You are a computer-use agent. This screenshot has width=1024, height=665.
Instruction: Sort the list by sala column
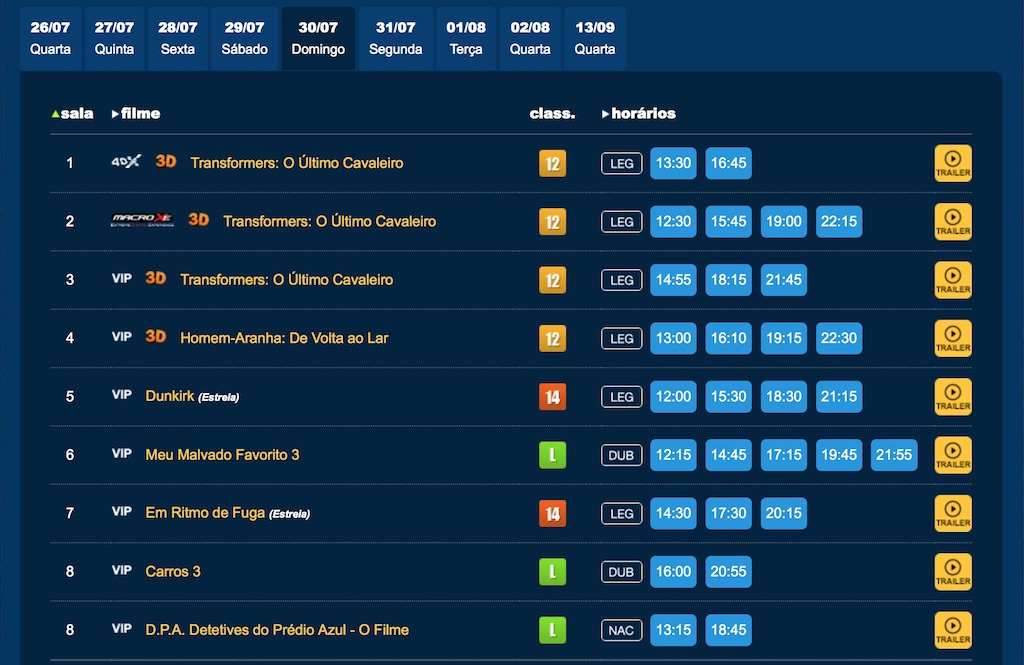72,114
